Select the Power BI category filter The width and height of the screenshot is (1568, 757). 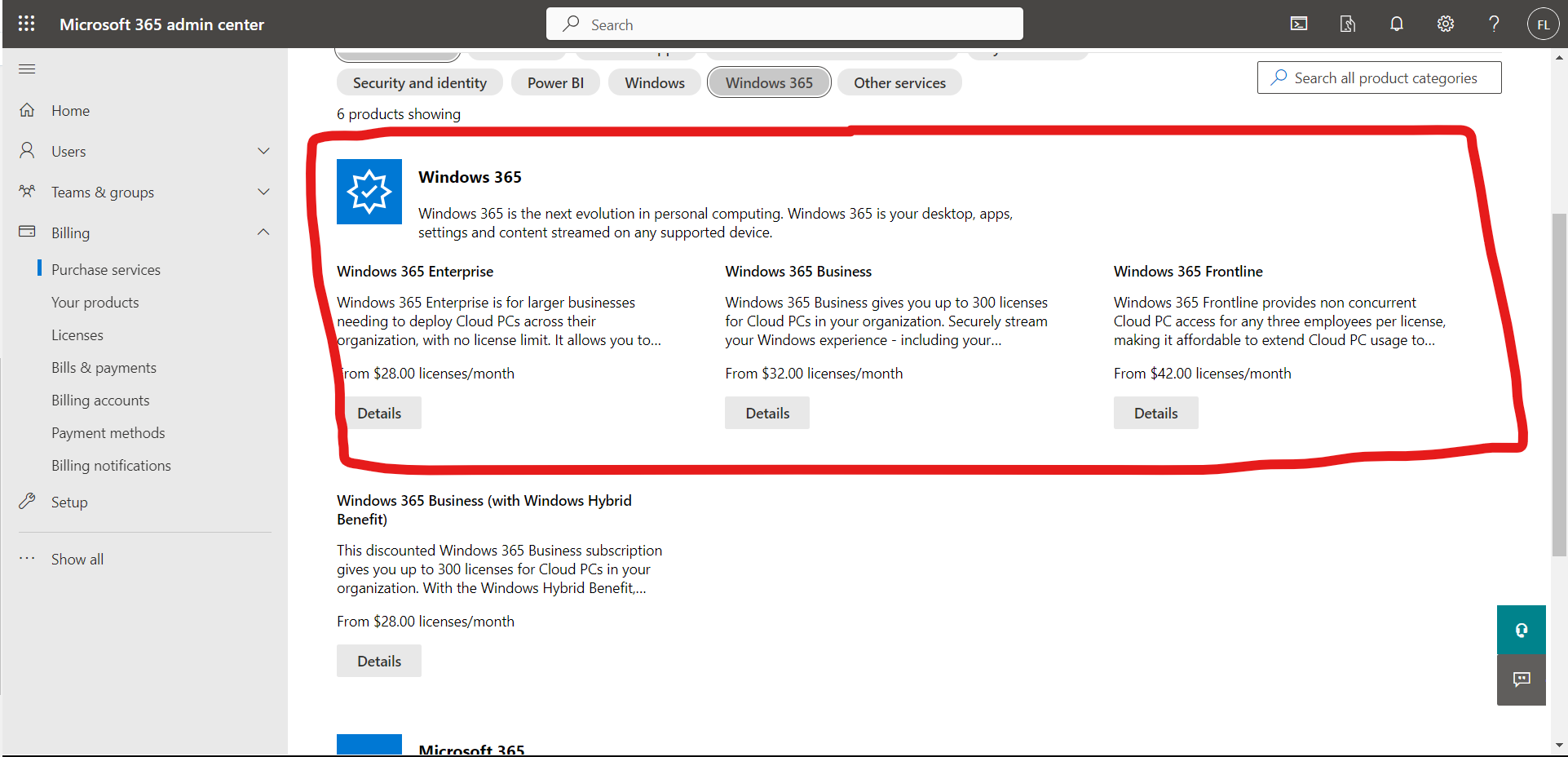(x=555, y=83)
